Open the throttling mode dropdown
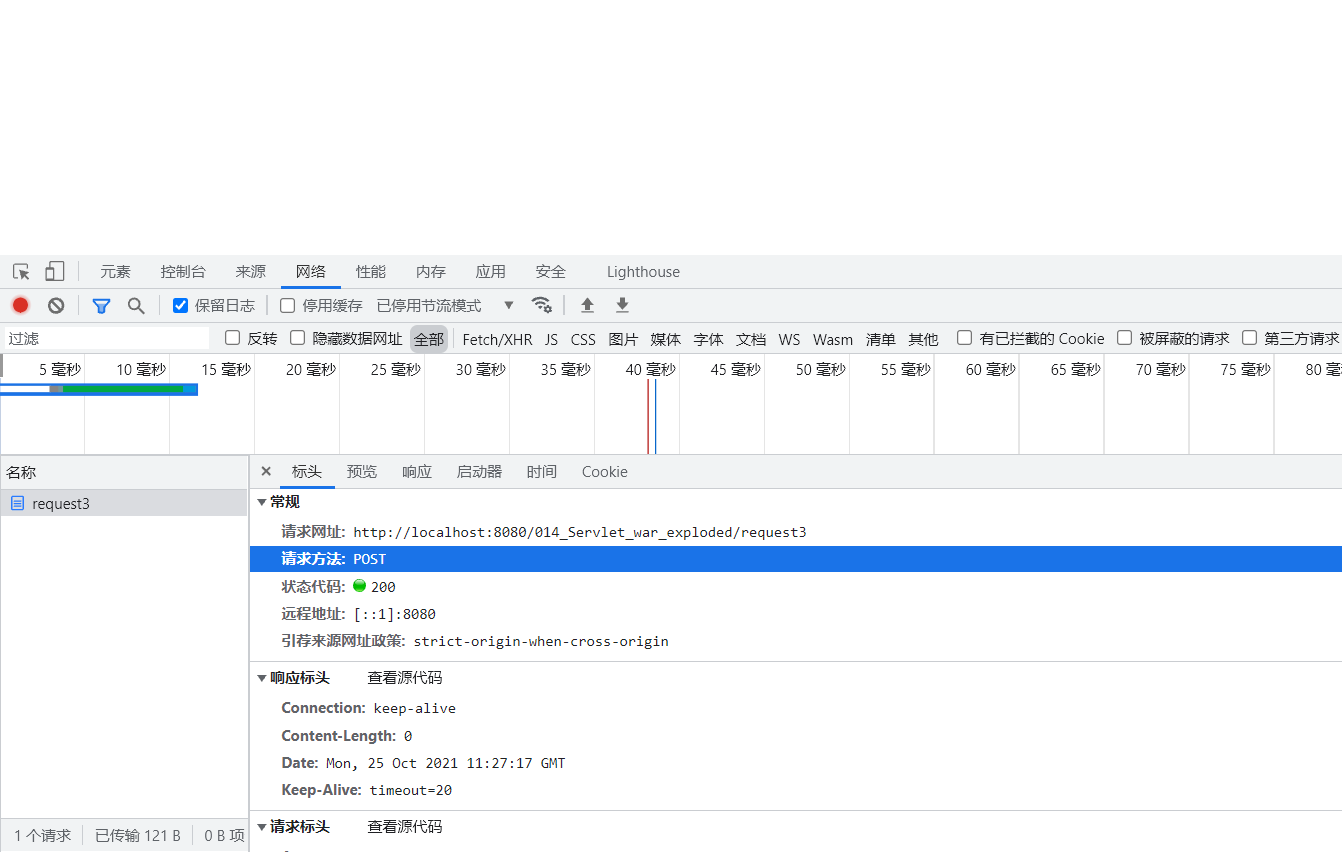Viewport: 1342px width, 852px height. tap(444, 305)
